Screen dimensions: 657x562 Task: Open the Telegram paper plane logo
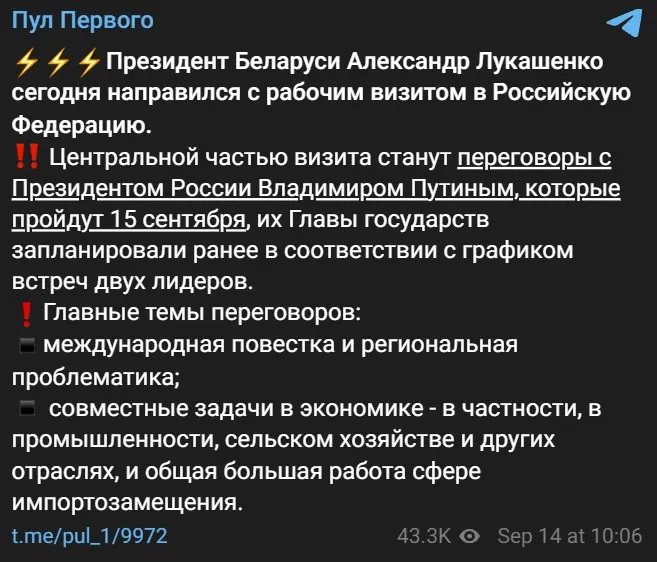click(x=625, y=22)
